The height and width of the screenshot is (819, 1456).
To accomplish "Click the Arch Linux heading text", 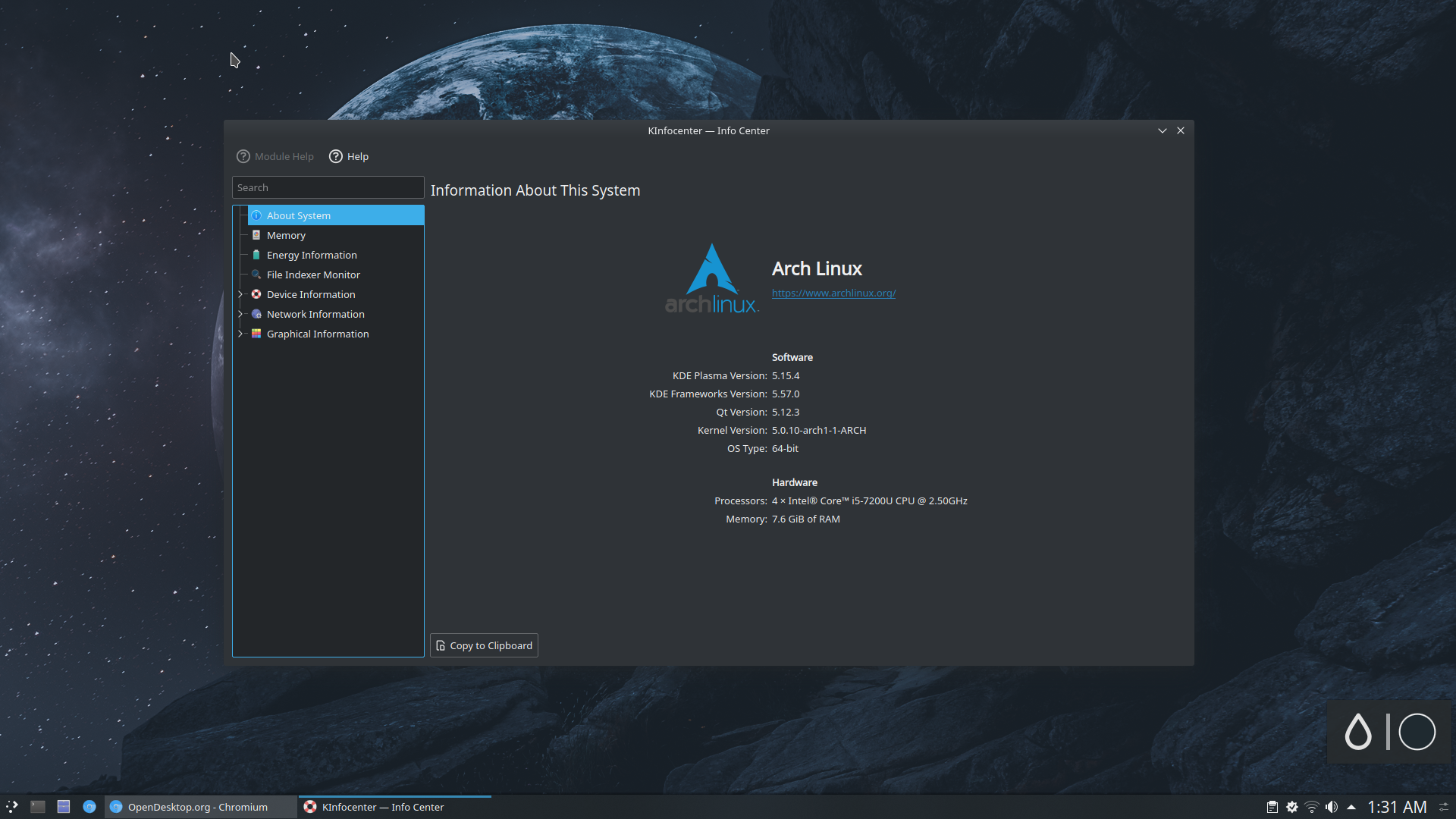I will 817,268.
